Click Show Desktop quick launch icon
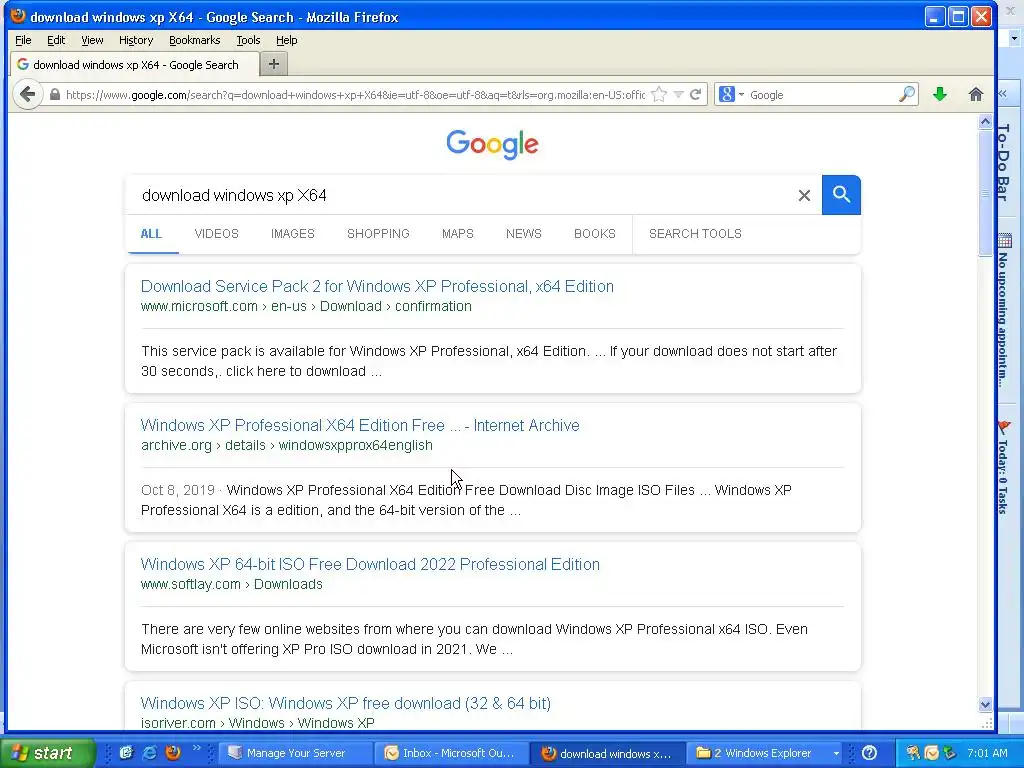The width and height of the screenshot is (1024, 768). pos(126,753)
